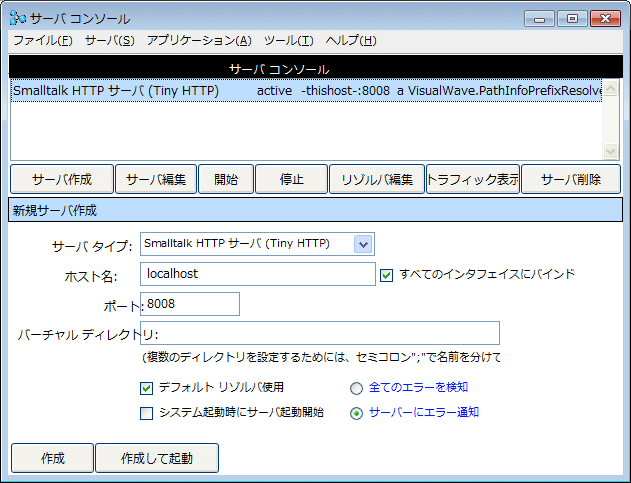Select the Smalltalk HTTP サーバ list entry
Image resolution: width=631 pixels, height=483 pixels.
click(300, 91)
